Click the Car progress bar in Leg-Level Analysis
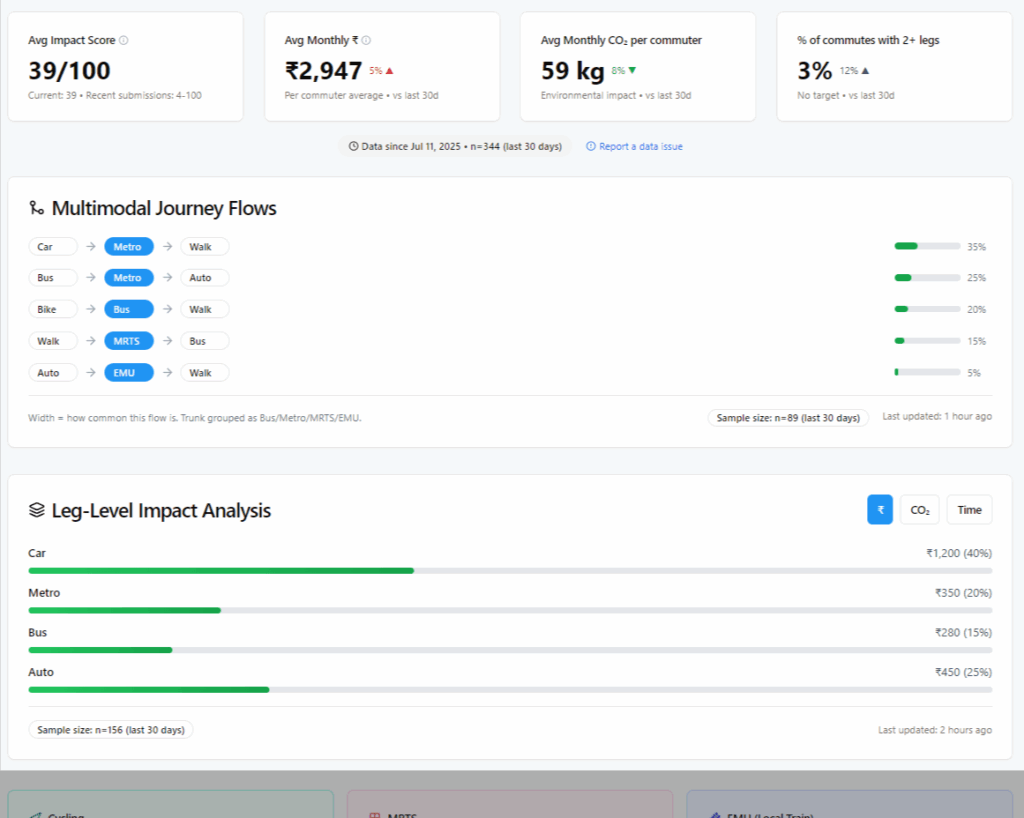 pyautogui.click(x=510, y=570)
